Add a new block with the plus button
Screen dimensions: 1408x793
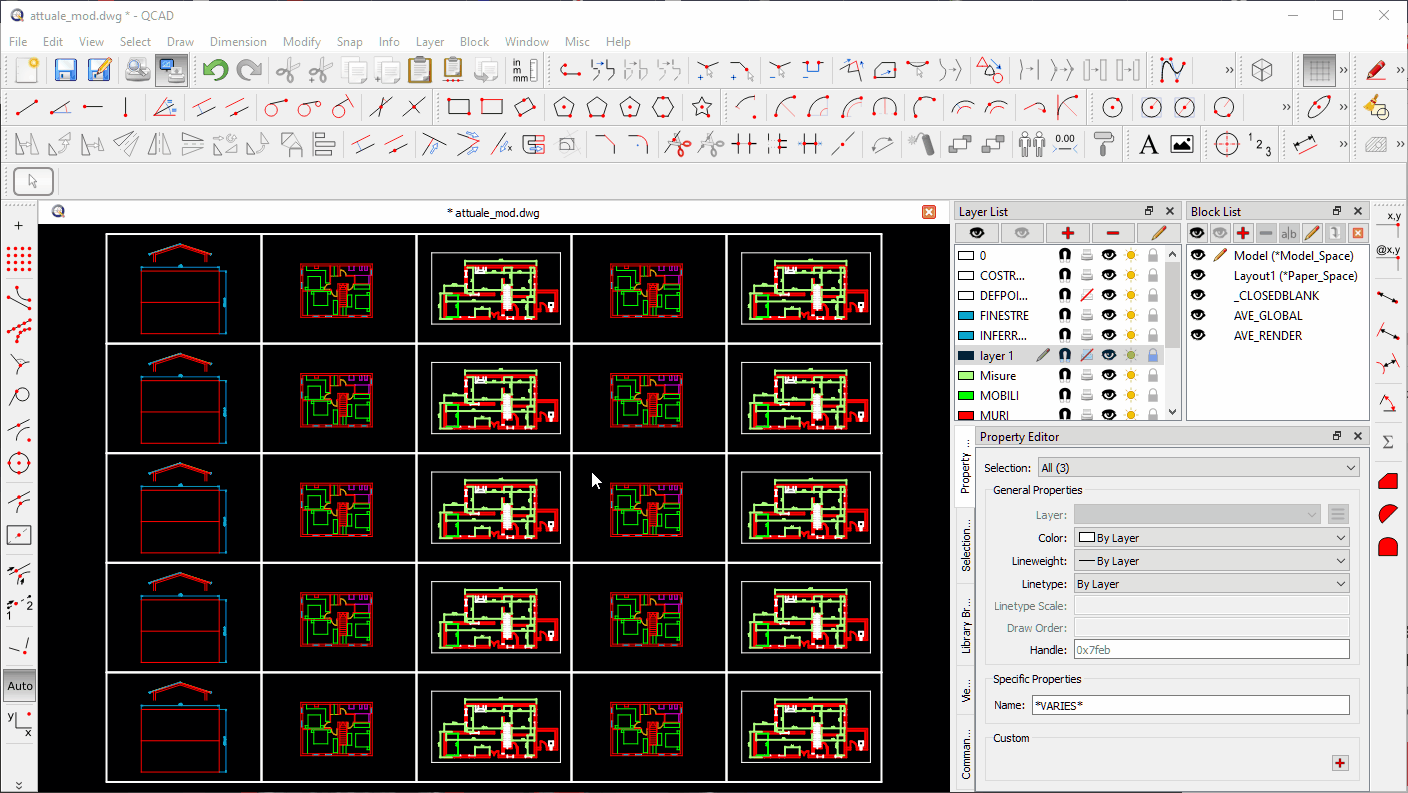tap(1243, 233)
